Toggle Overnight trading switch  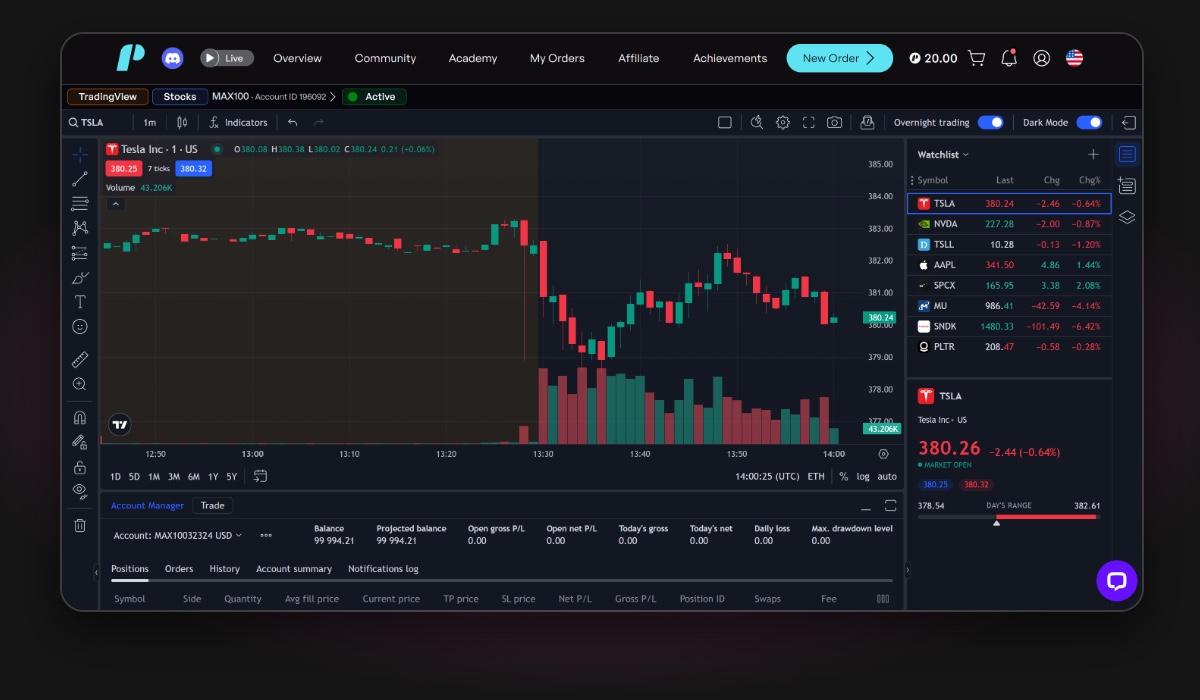990,122
